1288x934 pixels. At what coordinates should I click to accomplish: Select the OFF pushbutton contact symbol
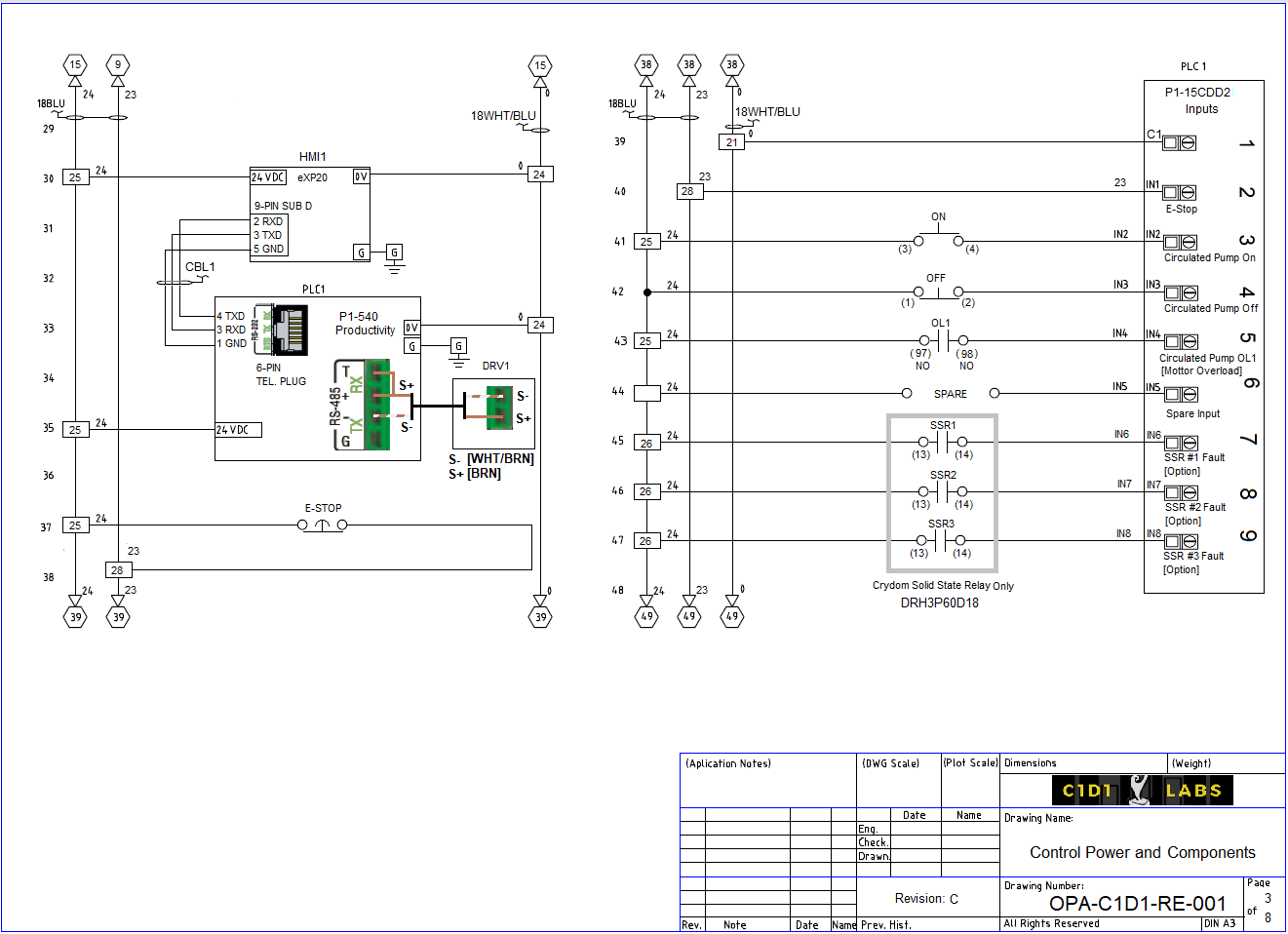coord(938,291)
